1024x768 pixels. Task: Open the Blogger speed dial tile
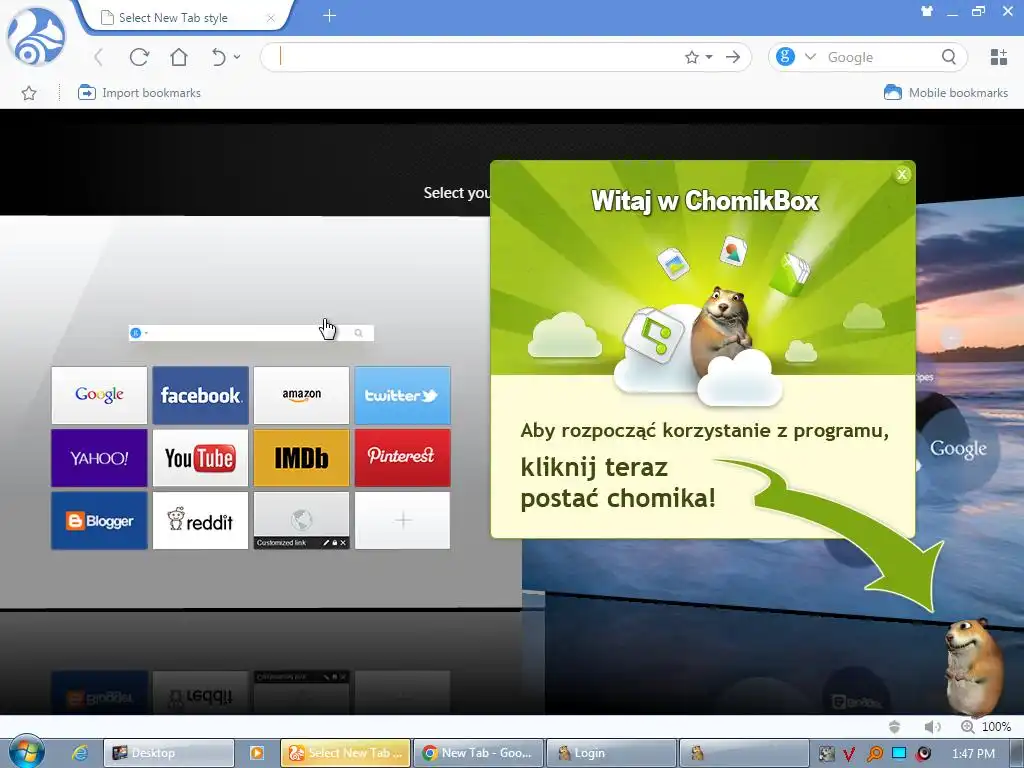(99, 520)
